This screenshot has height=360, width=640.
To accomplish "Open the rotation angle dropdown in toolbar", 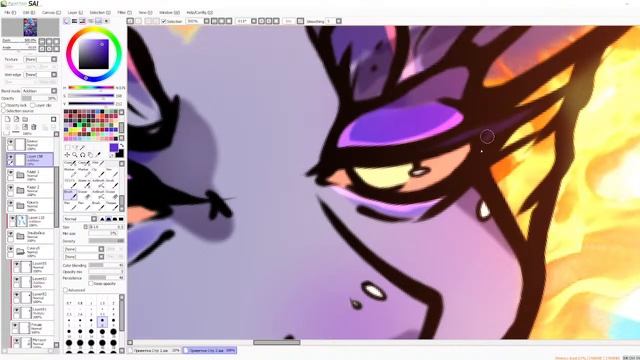I will tap(254, 21).
